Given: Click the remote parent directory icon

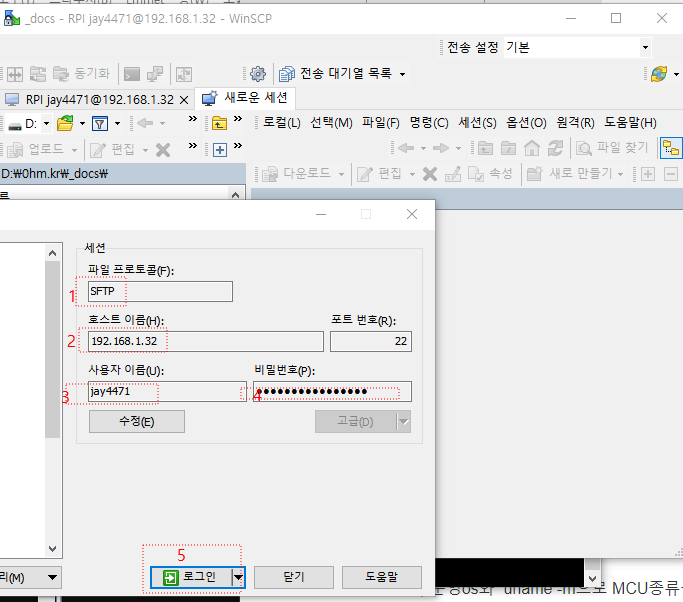Looking at the screenshot, I should [485, 149].
